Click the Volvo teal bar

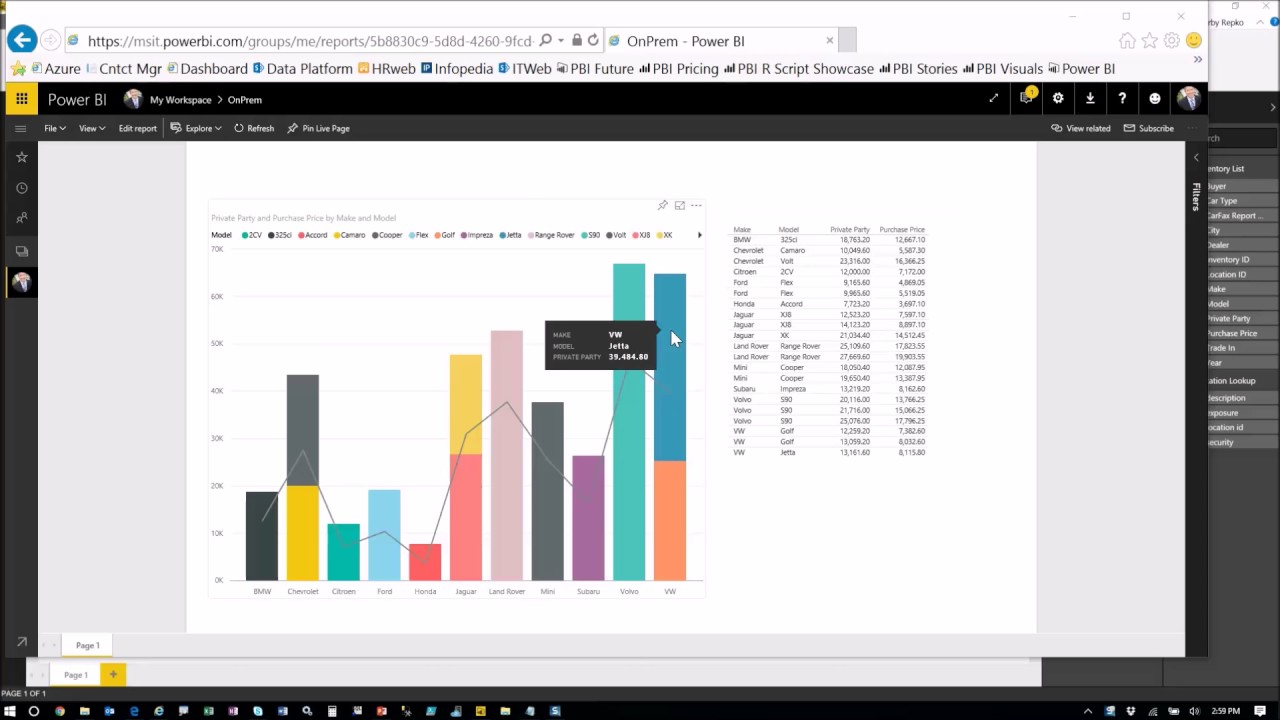[x=629, y=421]
